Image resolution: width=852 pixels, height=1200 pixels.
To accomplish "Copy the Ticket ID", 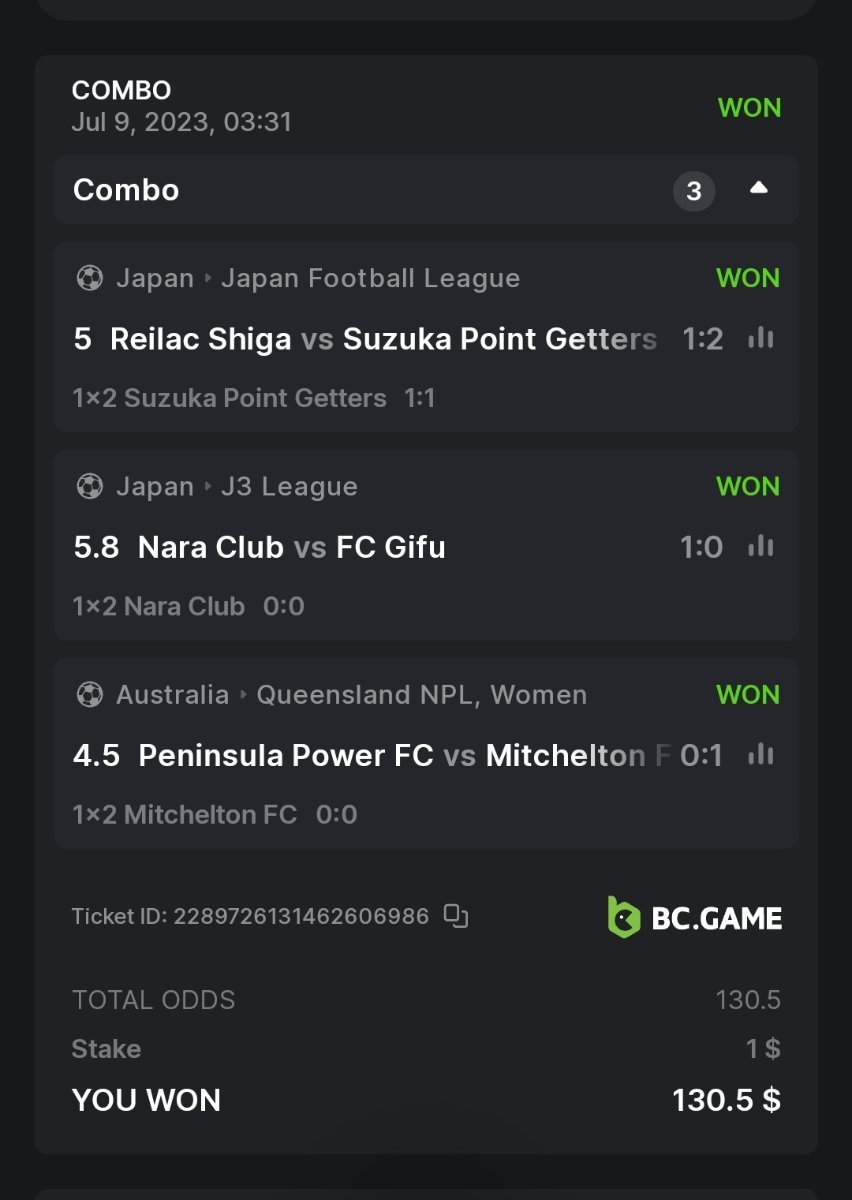I will pos(456,915).
